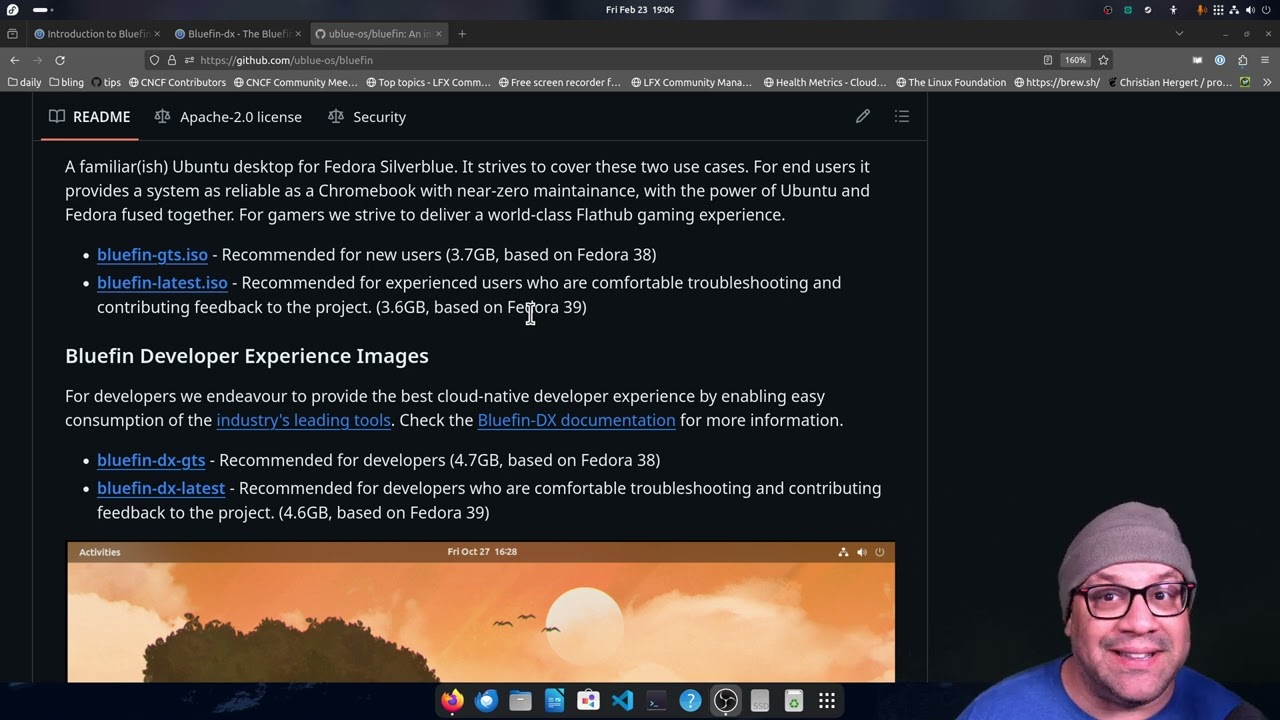This screenshot has height=720, width=1280.
Task: Open the README outline list icon
Action: pos(901,117)
